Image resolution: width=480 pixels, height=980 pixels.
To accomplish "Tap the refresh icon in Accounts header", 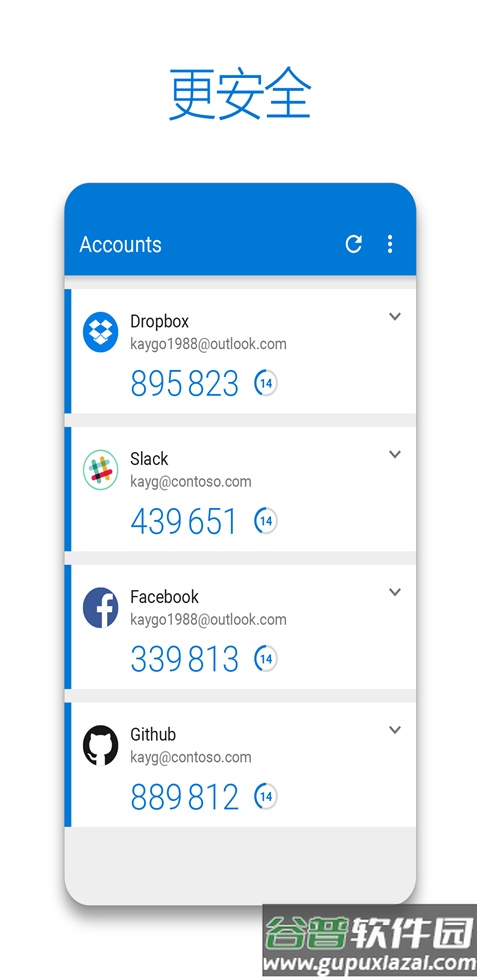I will tap(354, 244).
